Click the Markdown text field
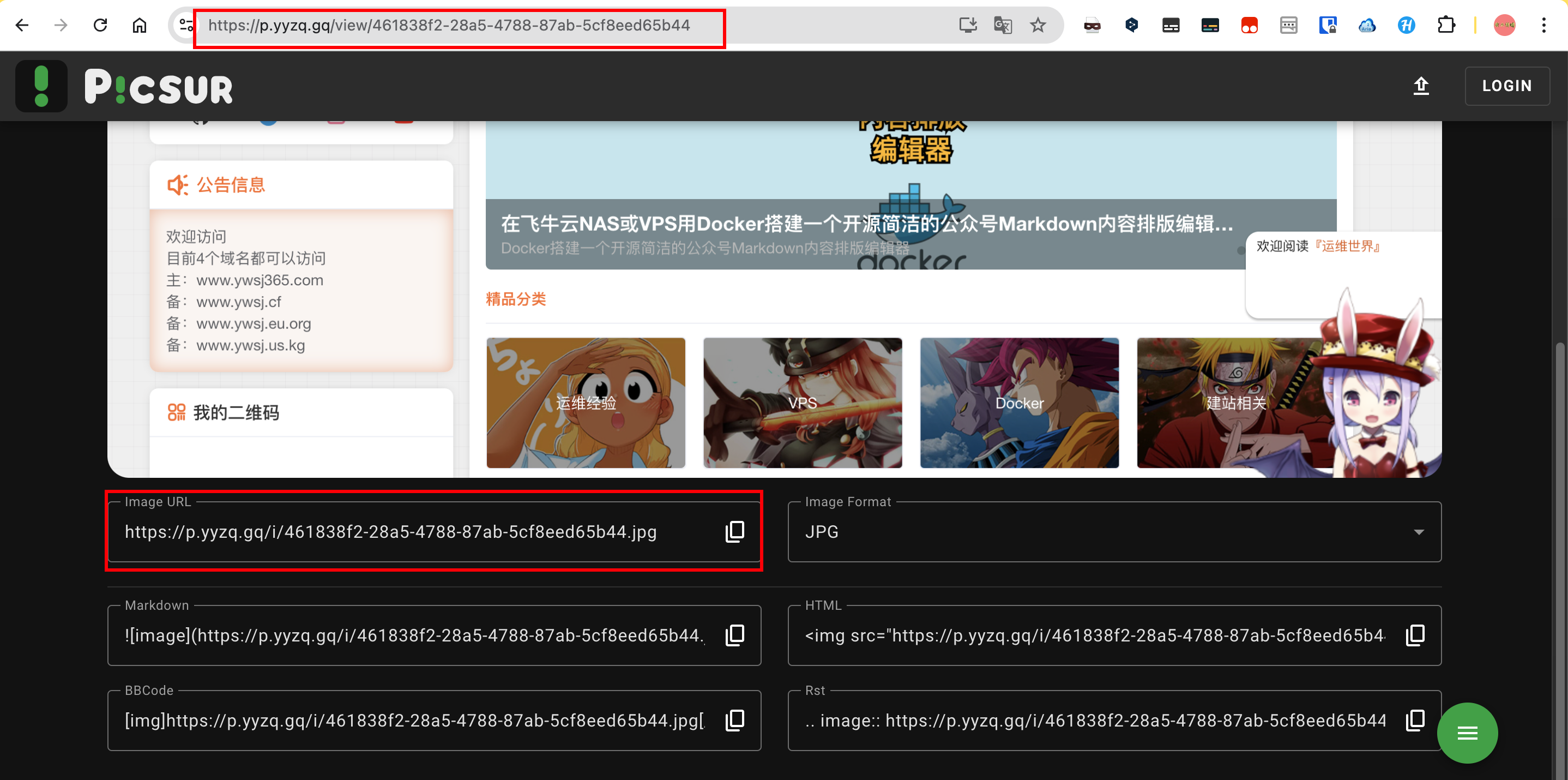 point(414,635)
